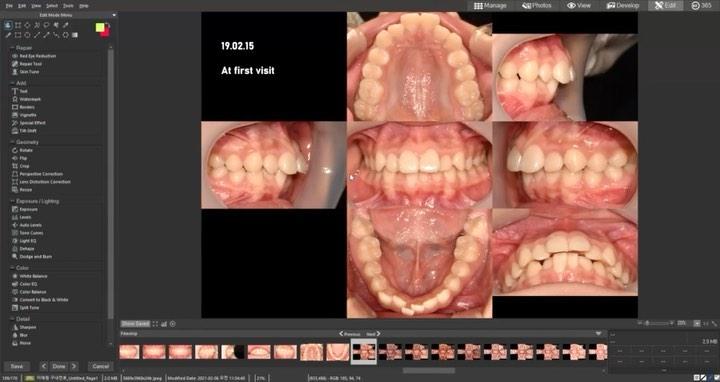
Task: Open the Light EQ tool
Action: click(x=24, y=241)
